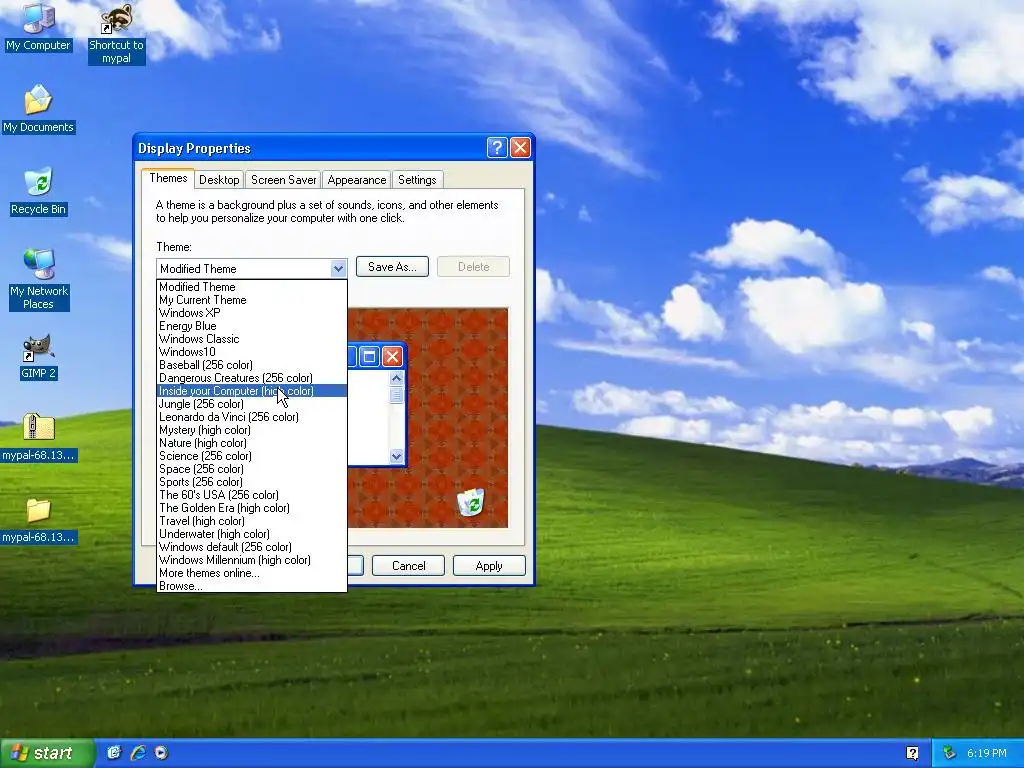Select Inside your Computer (high color) theme
The height and width of the screenshot is (768, 1024).
[251, 391]
